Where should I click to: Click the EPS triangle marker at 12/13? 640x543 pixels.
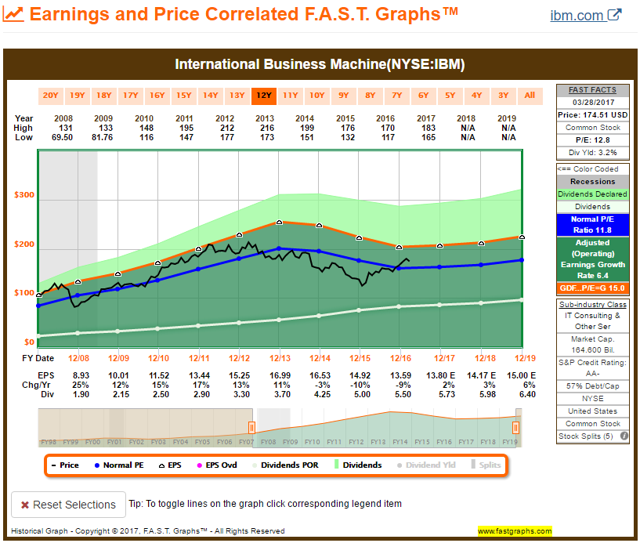coord(280,222)
